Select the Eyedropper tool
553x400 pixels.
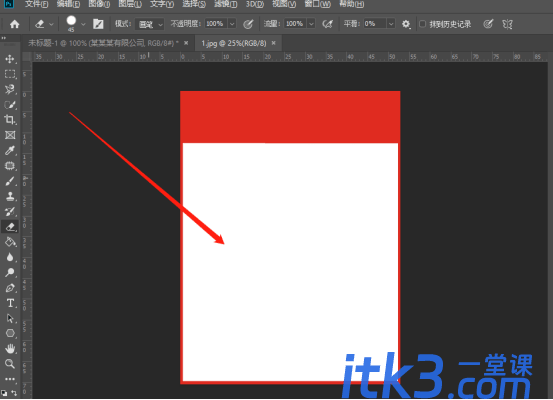pyautogui.click(x=10, y=151)
